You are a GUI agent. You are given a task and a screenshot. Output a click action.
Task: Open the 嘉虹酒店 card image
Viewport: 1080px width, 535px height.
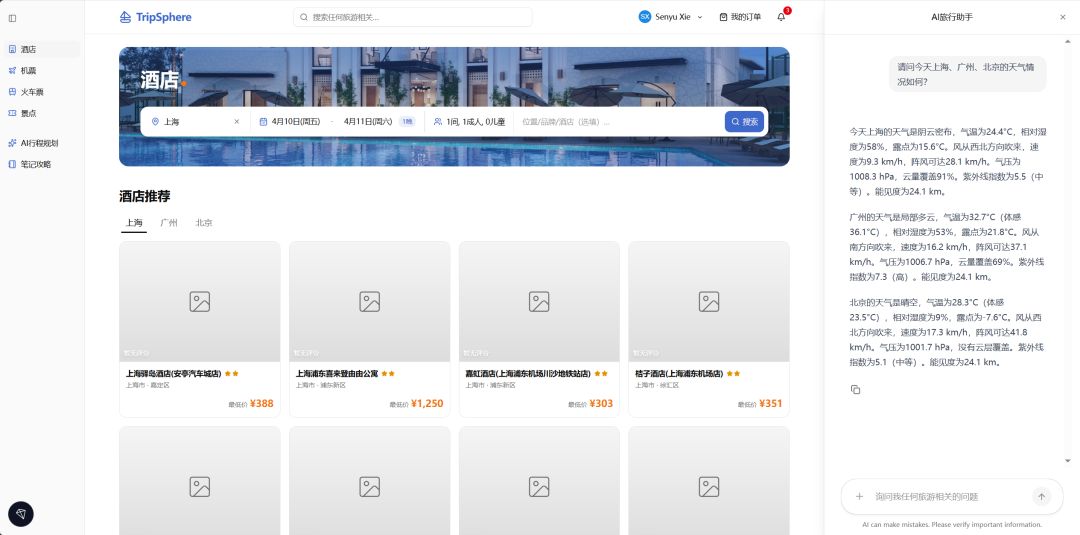tap(539, 302)
